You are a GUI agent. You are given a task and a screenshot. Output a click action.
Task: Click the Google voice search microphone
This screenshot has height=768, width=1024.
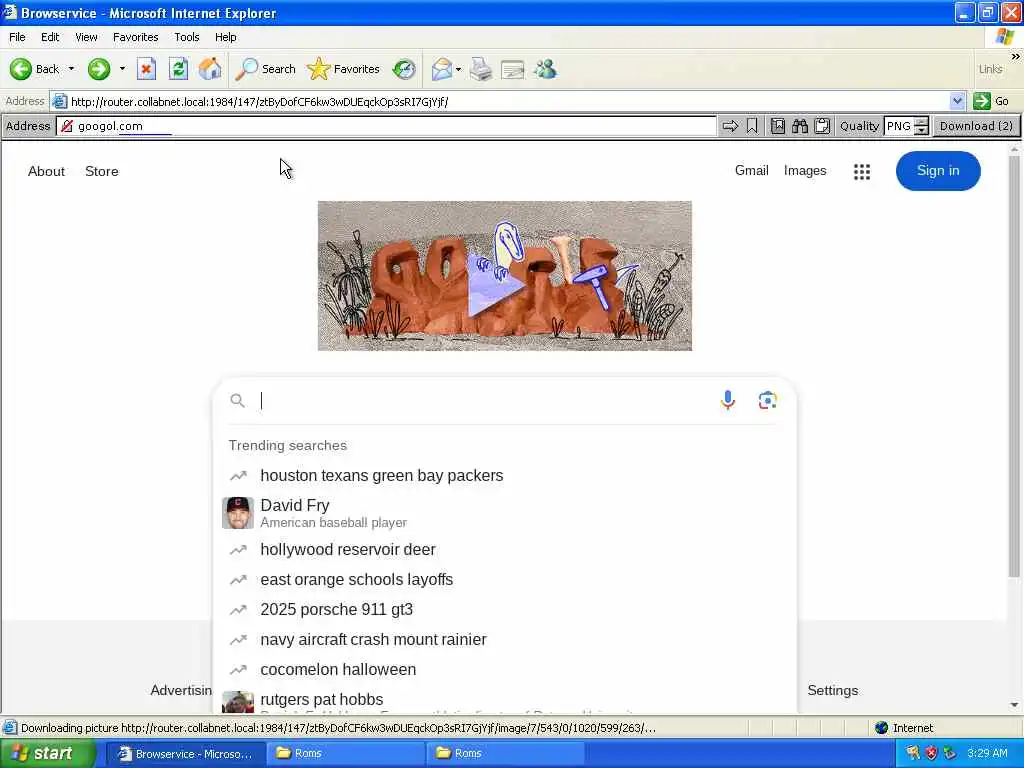point(728,400)
